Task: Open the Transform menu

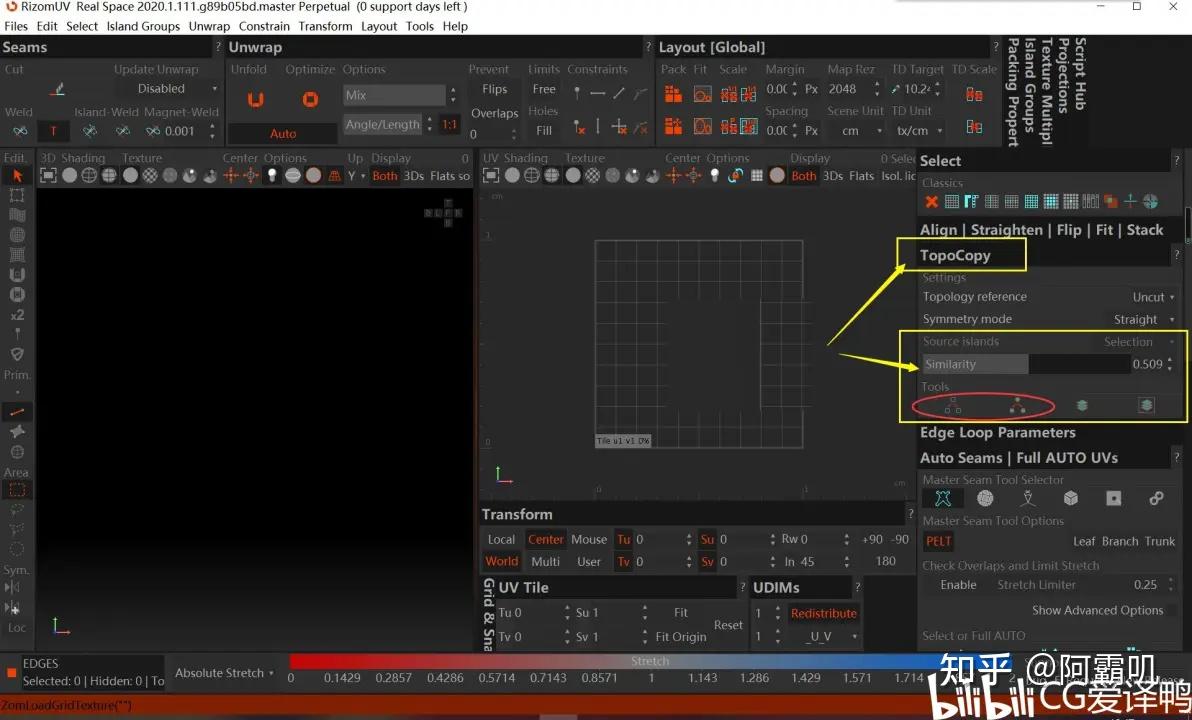Action: tap(325, 26)
